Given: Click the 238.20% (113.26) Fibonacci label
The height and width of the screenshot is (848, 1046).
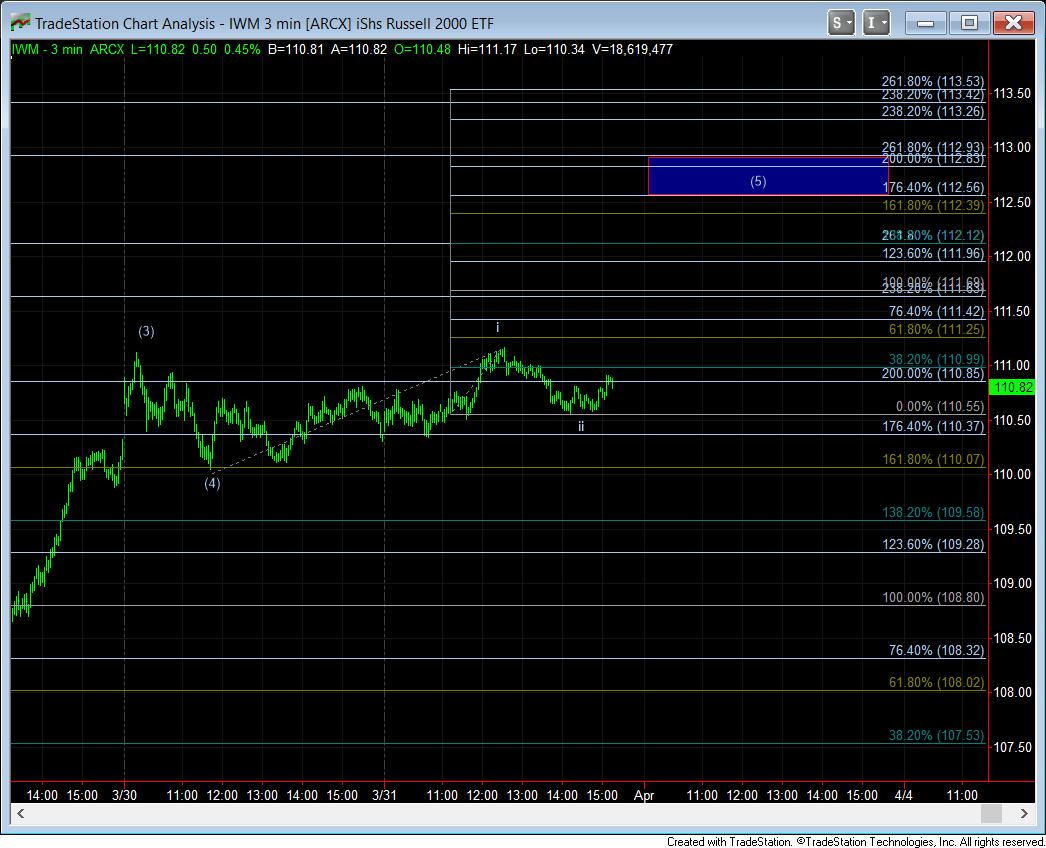Looking at the screenshot, I should pyautogui.click(x=933, y=111).
